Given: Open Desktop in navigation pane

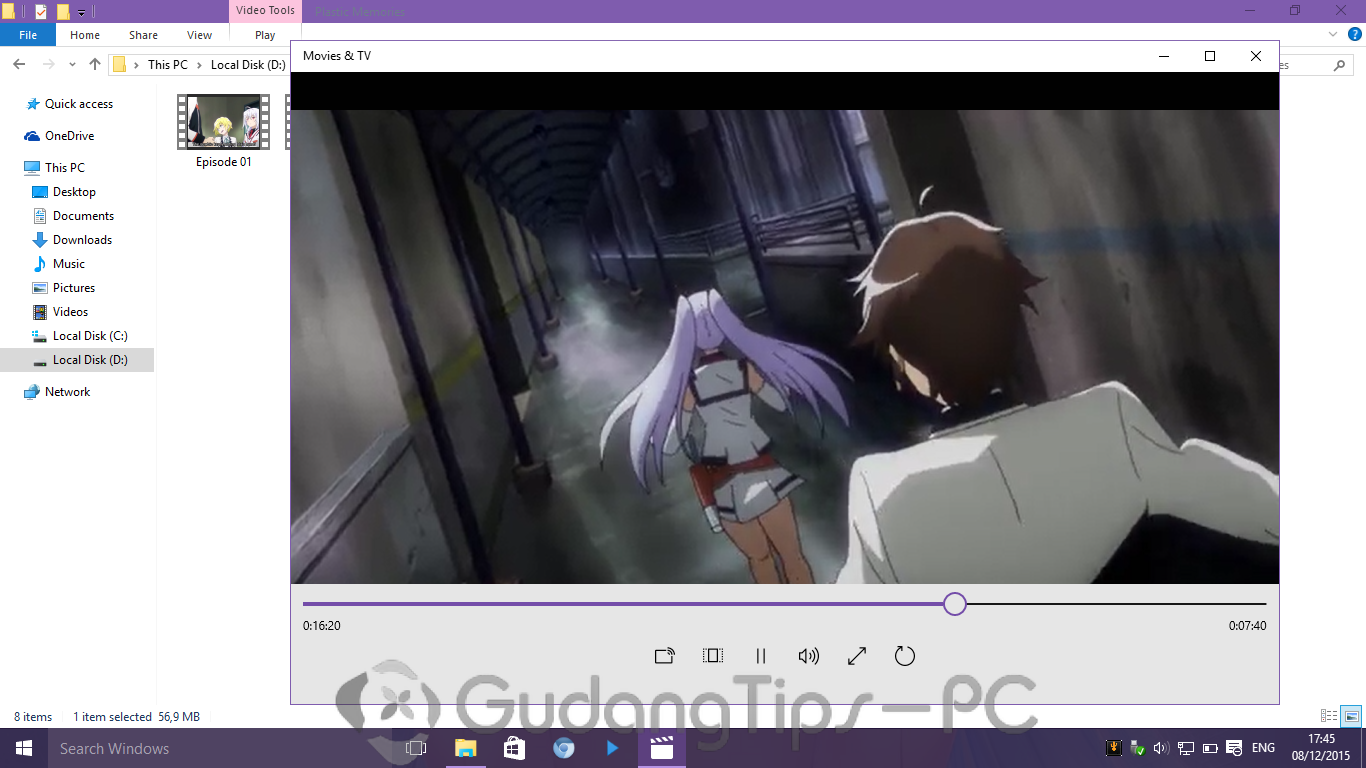Looking at the screenshot, I should 74,192.
